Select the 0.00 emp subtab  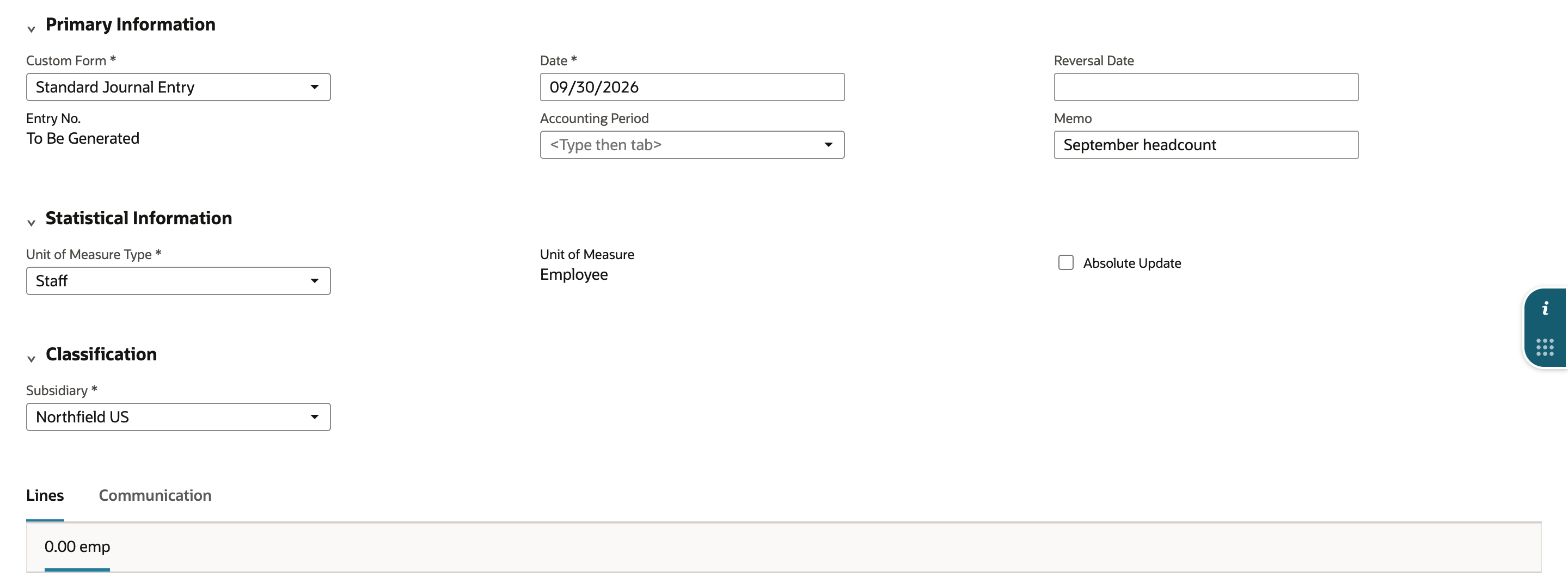(77, 547)
